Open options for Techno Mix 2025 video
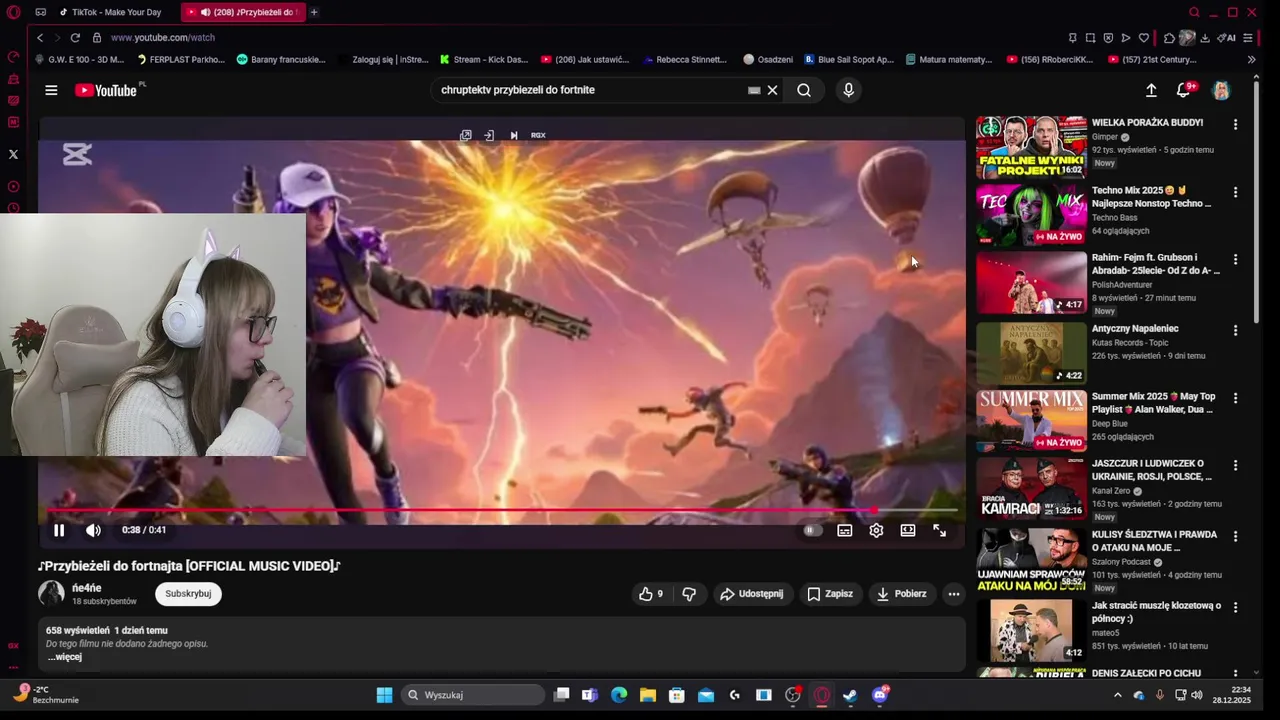Screen dimensions: 1280x720 coord(1235,192)
